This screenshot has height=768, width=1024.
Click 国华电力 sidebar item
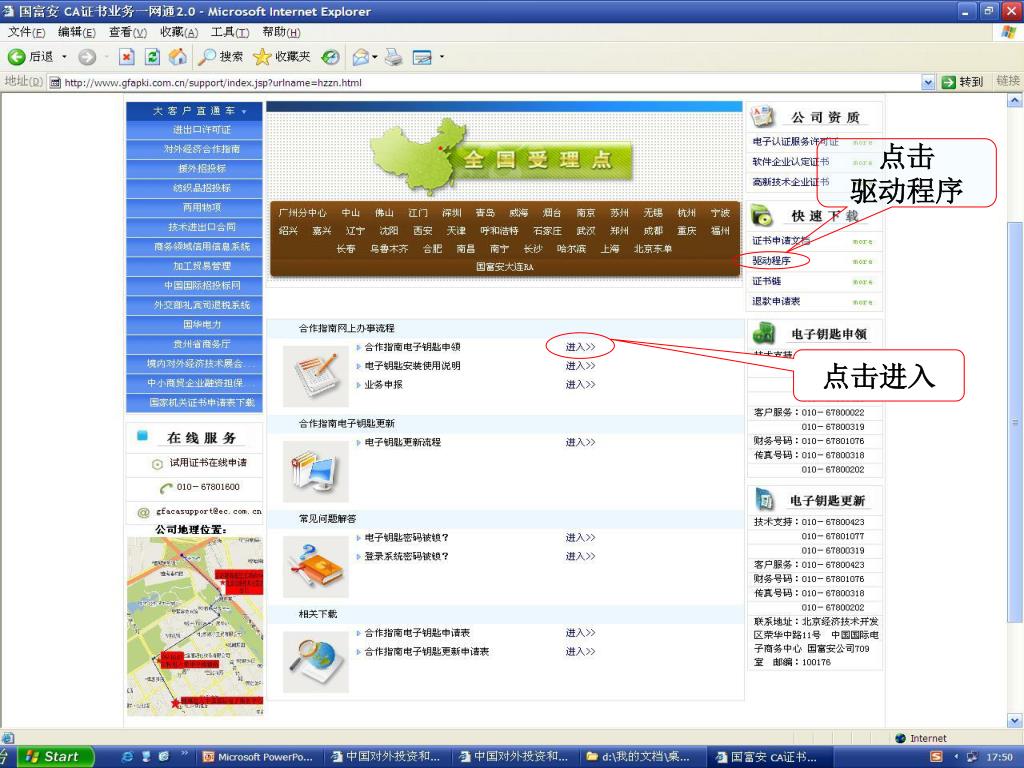201,325
